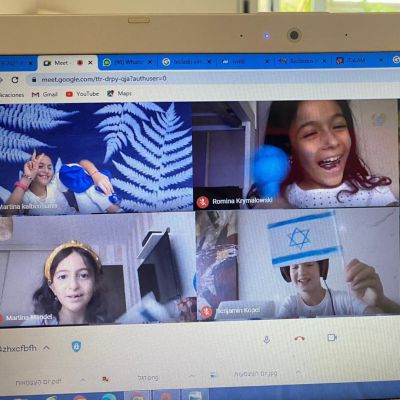The width and height of the screenshot is (400, 400).
Task: Open Chrome from the Windows taskbar
Action: tap(137, 396)
